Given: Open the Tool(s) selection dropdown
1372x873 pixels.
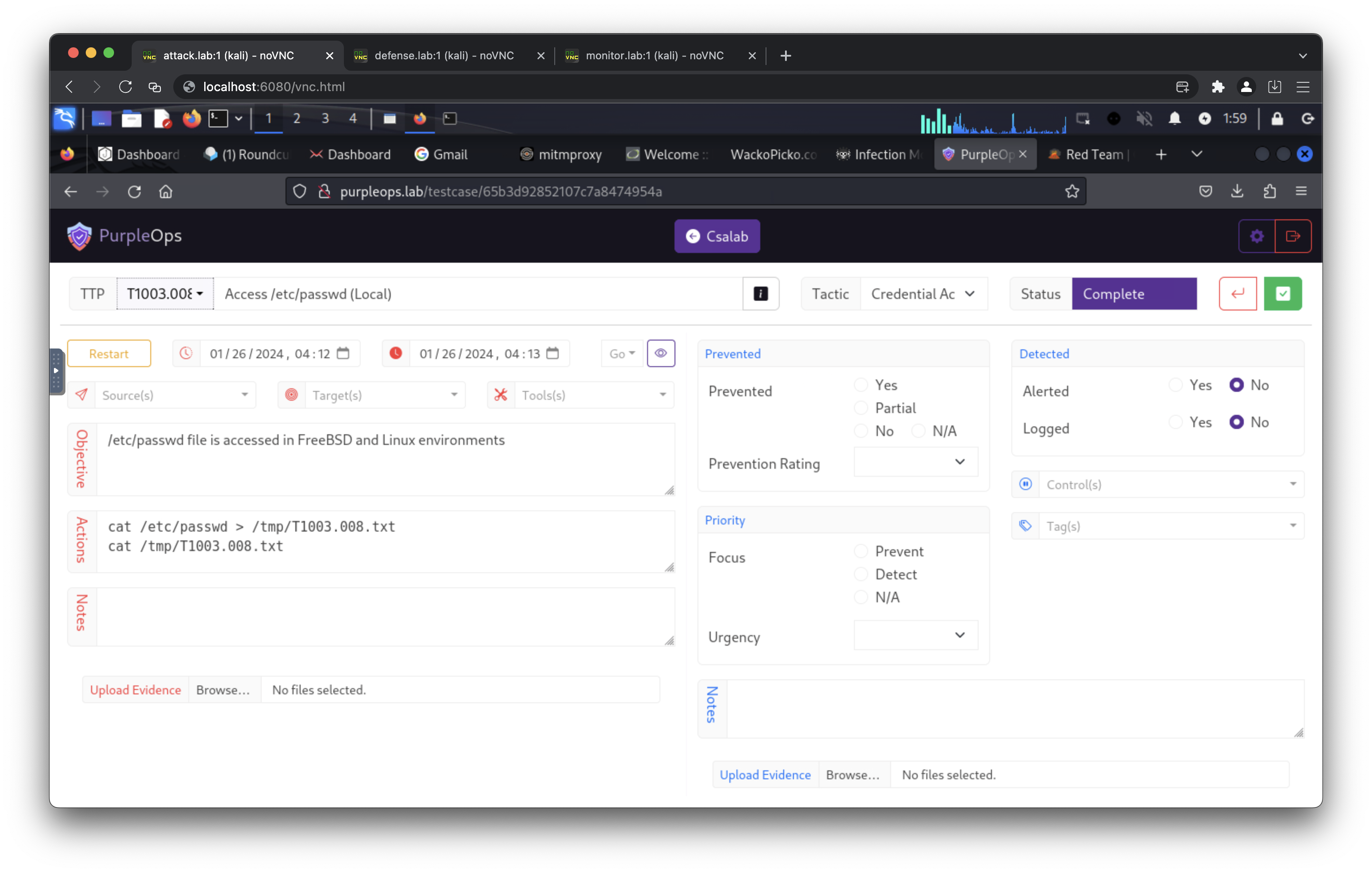Looking at the screenshot, I should click(x=593, y=395).
